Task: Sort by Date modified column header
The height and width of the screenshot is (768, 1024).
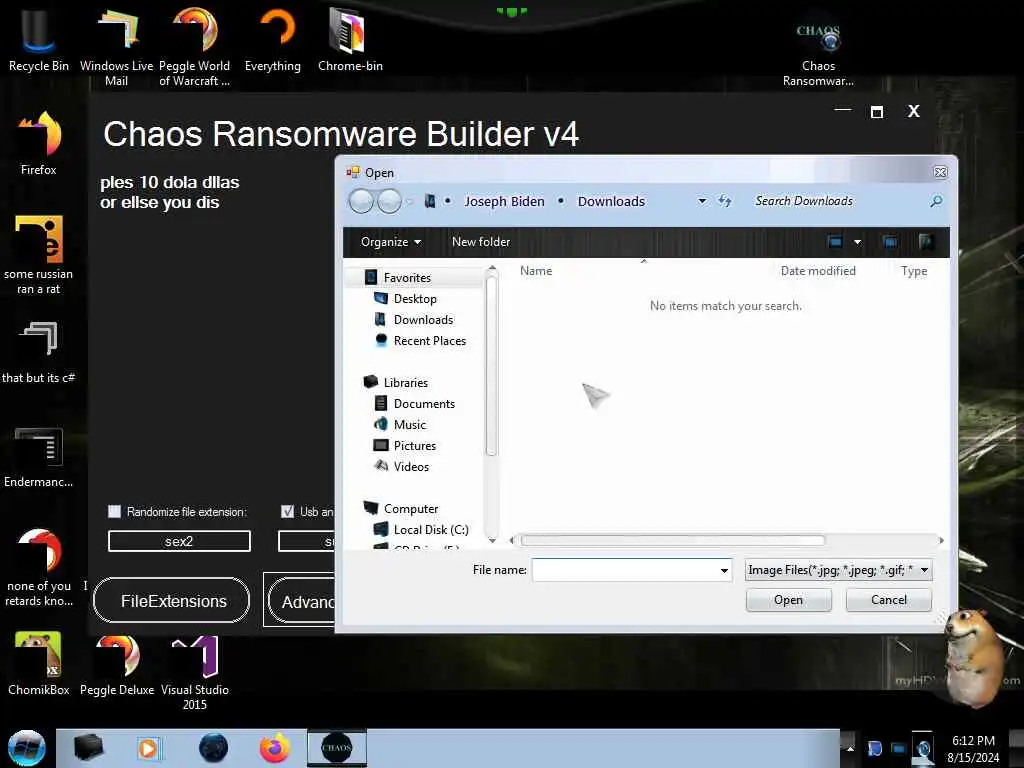Action: point(818,270)
